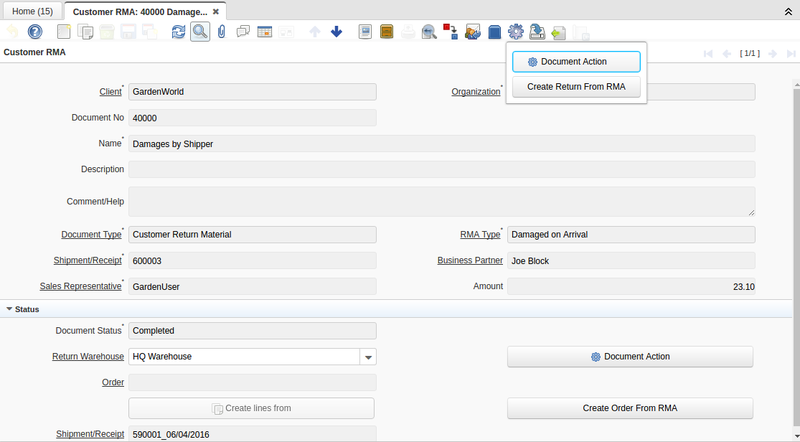
Task: Click the Document Action button in Status
Action: (630, 356)
